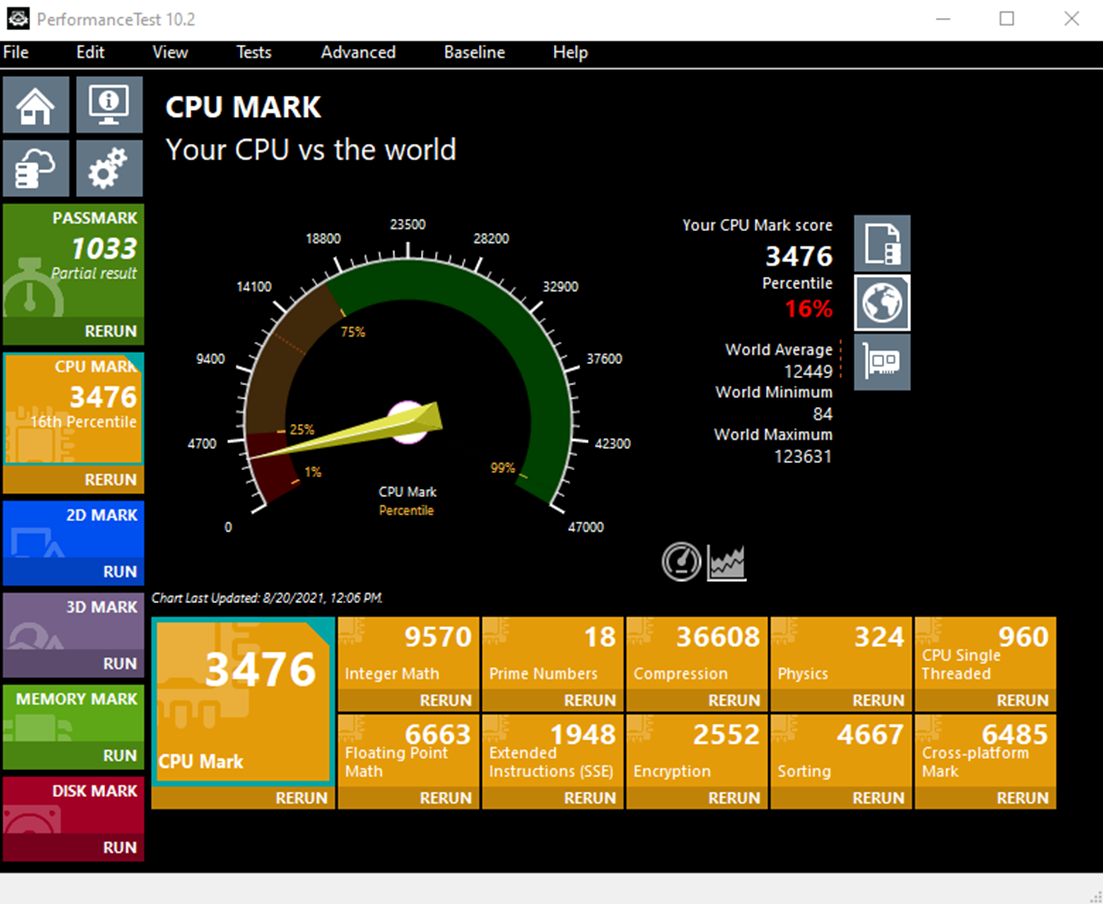Rerun the Prime Numbers test
The image size is (1103, 904).
[x=553, y=700]
